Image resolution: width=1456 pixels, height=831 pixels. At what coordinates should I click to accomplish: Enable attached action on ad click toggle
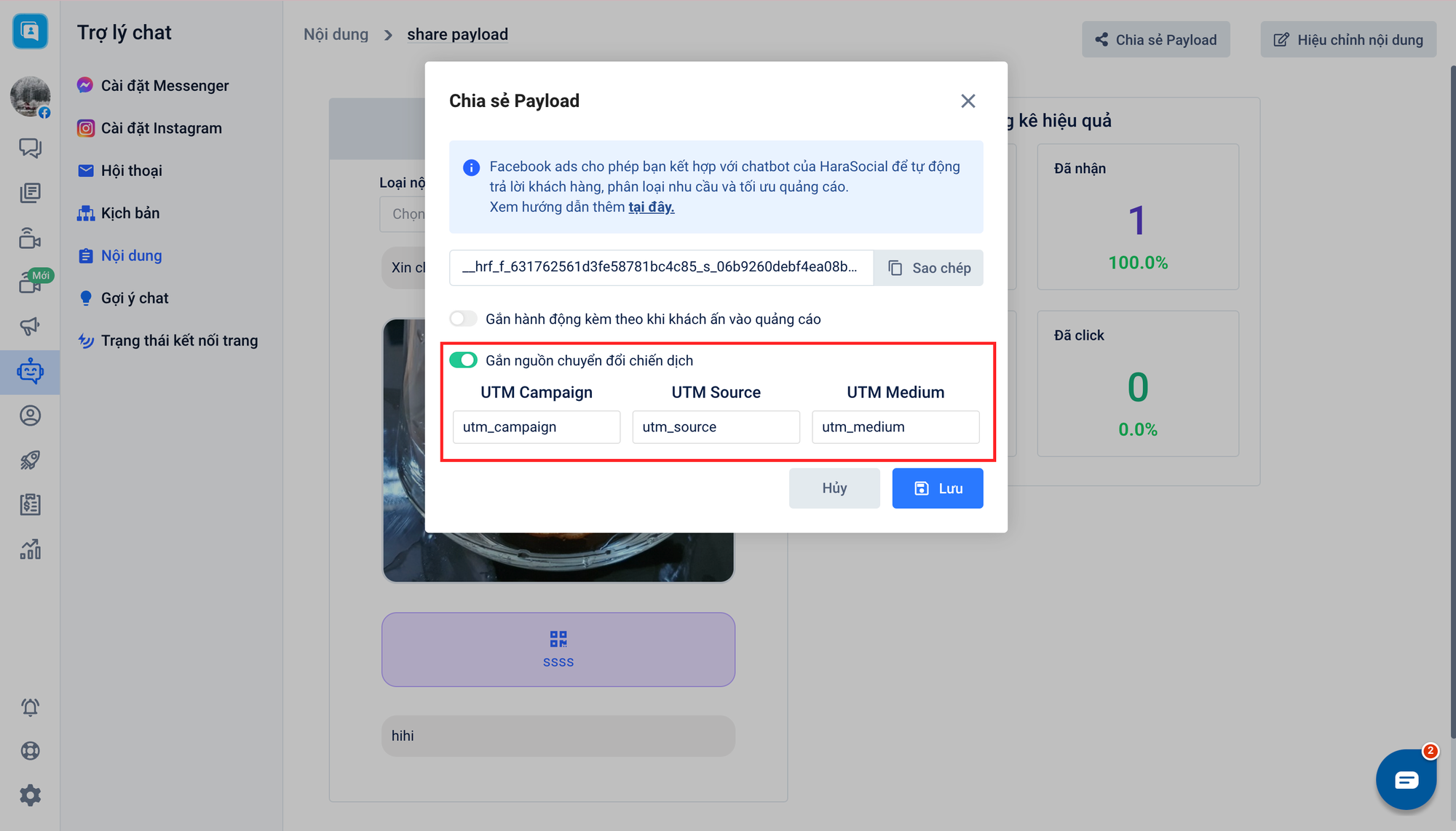click(x=463, y=319)
